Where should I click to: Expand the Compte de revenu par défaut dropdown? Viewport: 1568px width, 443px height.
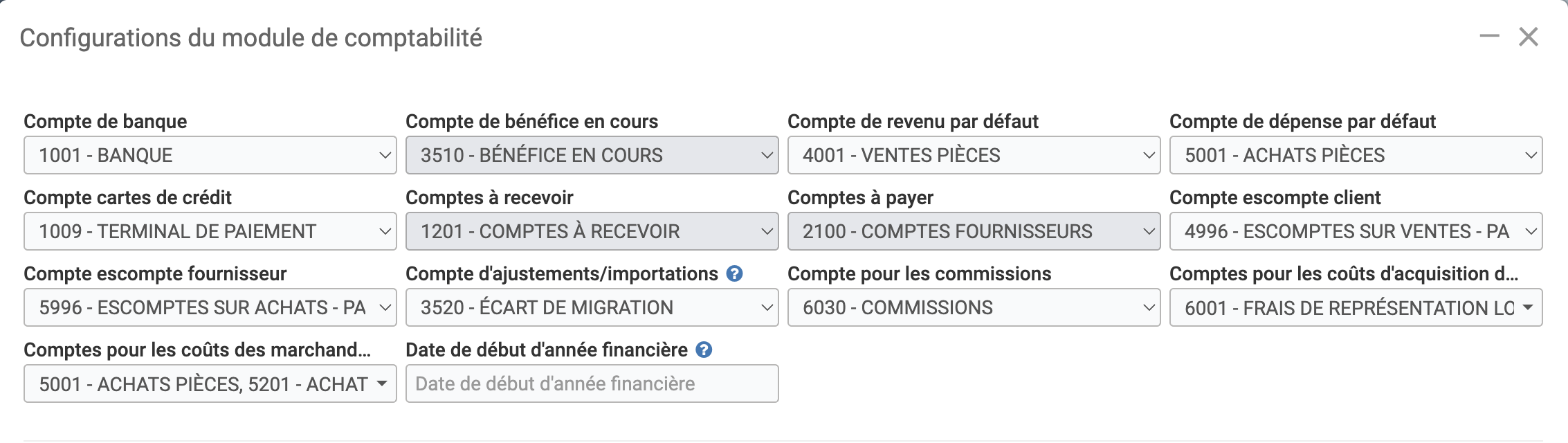pos(974,155)
